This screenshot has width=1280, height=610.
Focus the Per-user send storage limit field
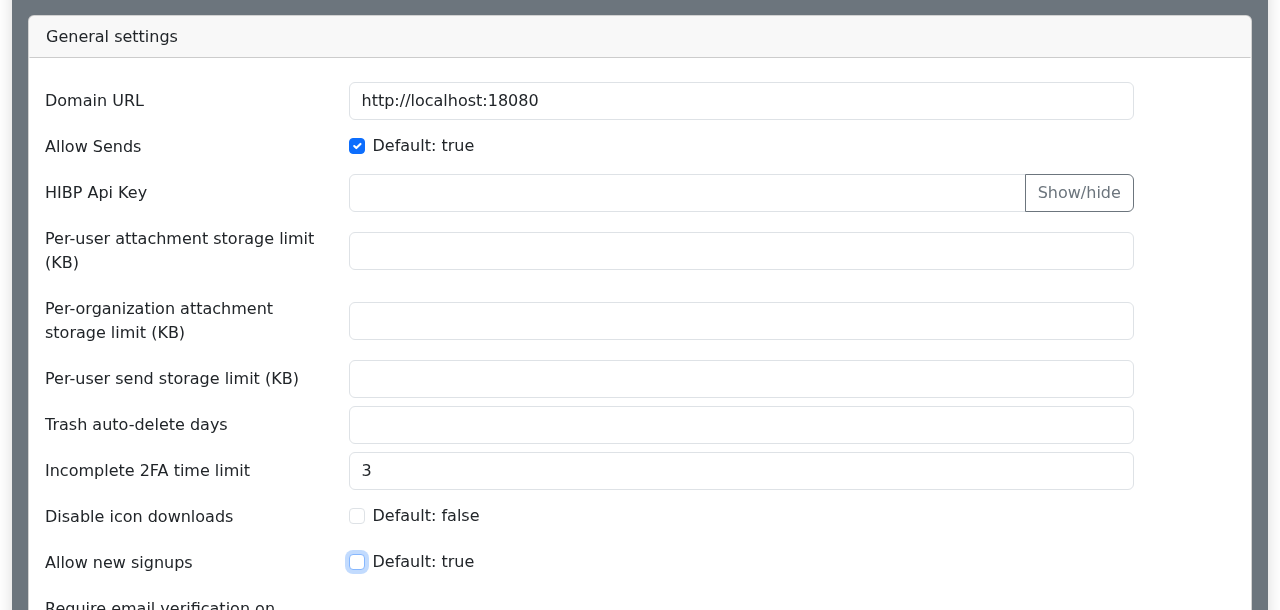point(741,379)
